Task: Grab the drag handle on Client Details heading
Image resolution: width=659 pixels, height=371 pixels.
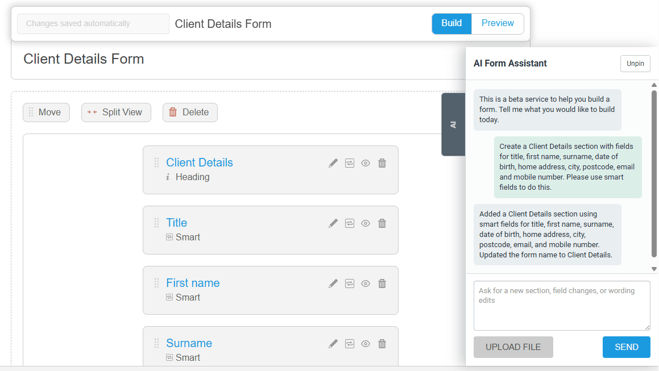Action: click(x=156, y=163)
